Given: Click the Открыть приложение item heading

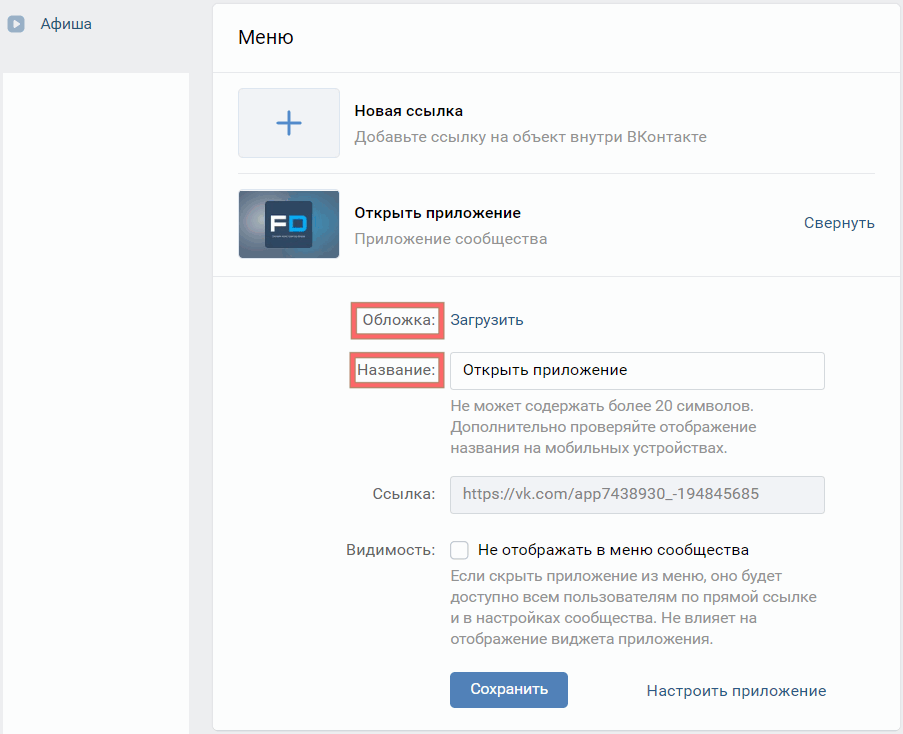Looking at the screenshot, I should 437,213.
